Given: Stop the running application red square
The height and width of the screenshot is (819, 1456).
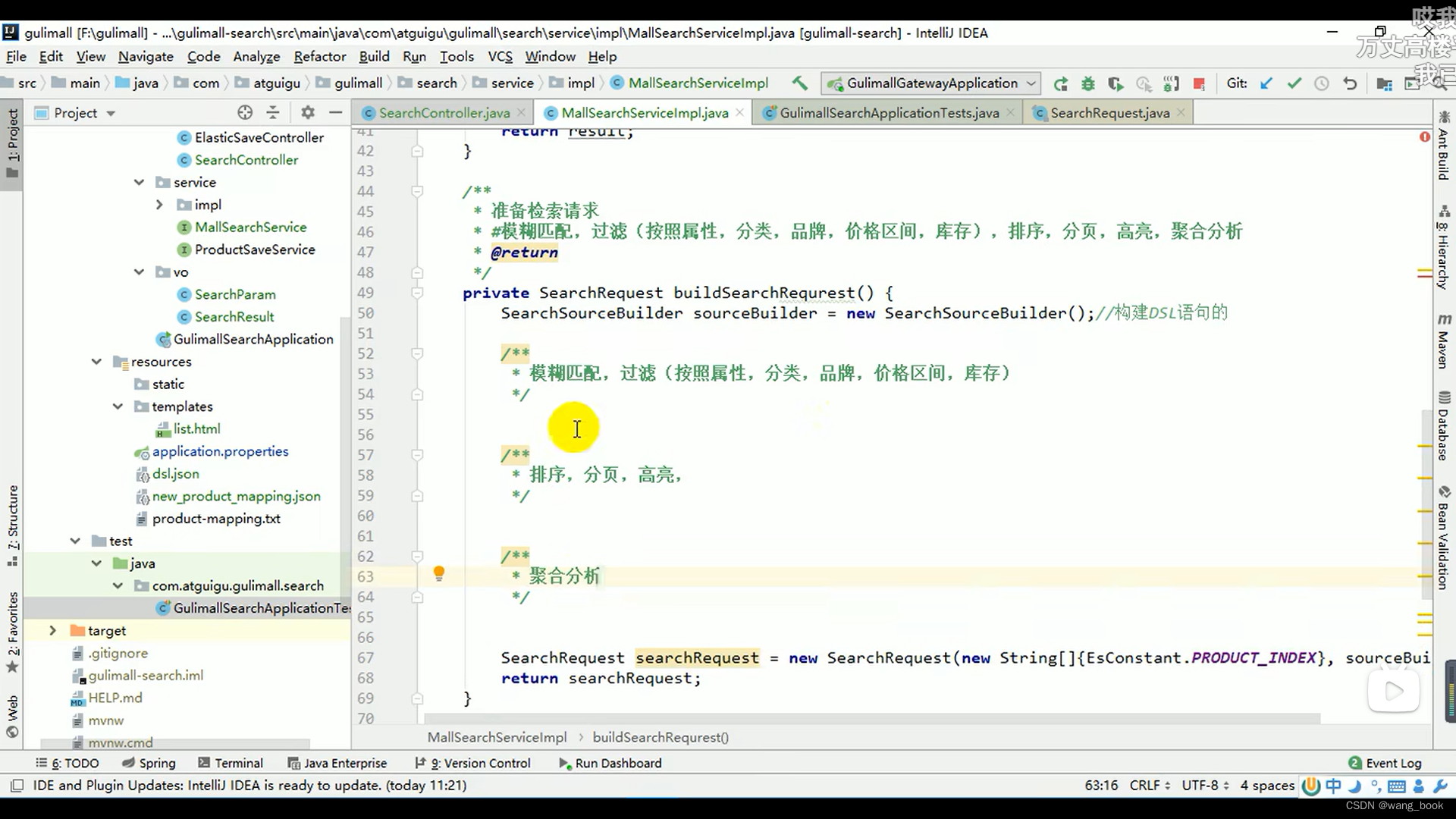Looking at the screenshot, I should pos(1199,83).
